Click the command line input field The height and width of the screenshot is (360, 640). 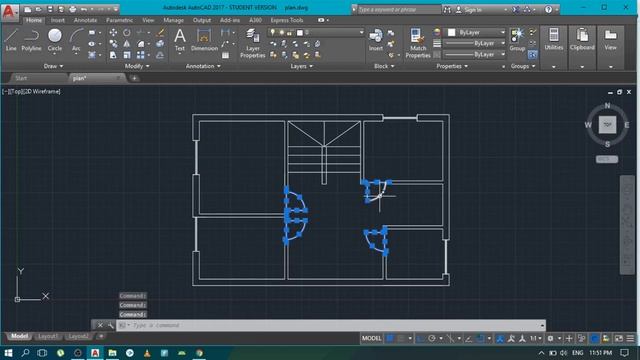tap(331, 325)
